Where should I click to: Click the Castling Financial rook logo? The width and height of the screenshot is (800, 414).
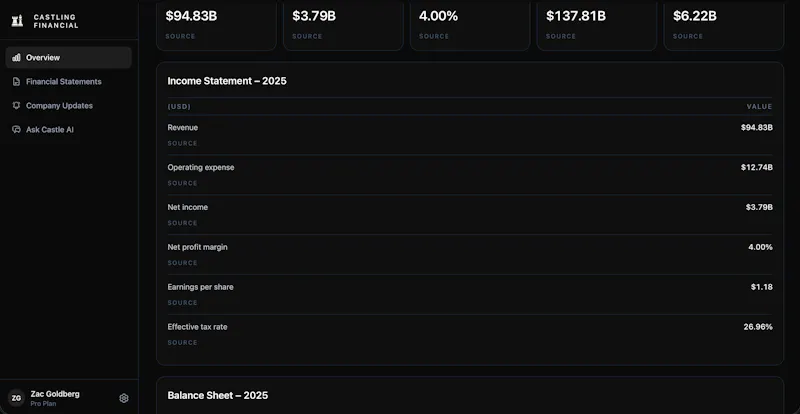click(17, 21)
